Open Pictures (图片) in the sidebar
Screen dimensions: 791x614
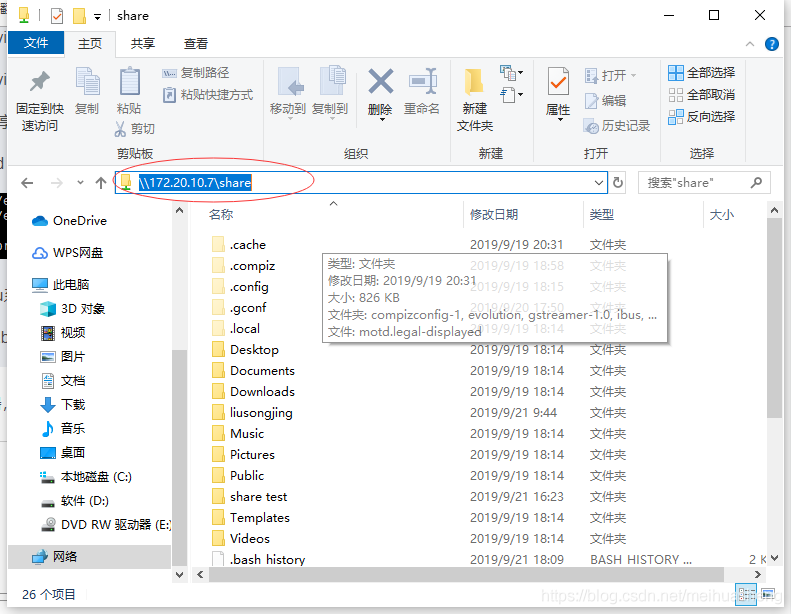click(63, 357)
